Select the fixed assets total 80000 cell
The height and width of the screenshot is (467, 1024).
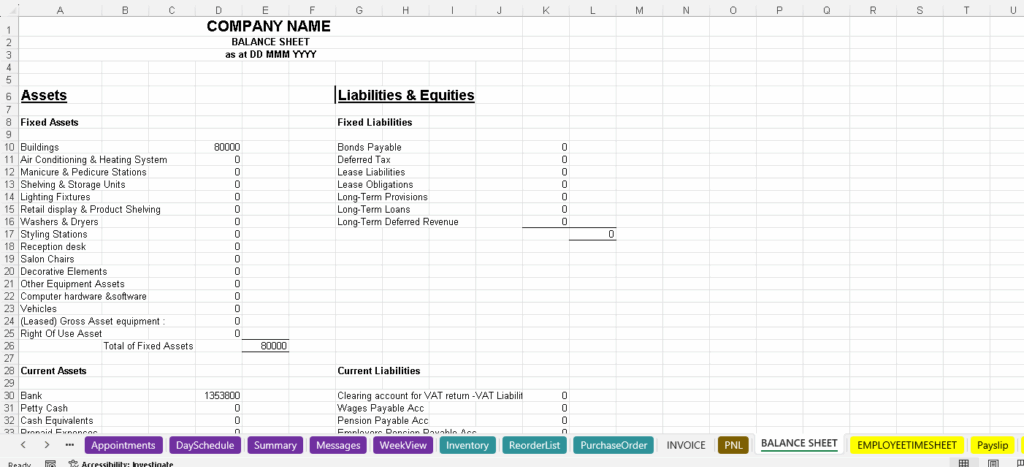(x=266, y=346)
